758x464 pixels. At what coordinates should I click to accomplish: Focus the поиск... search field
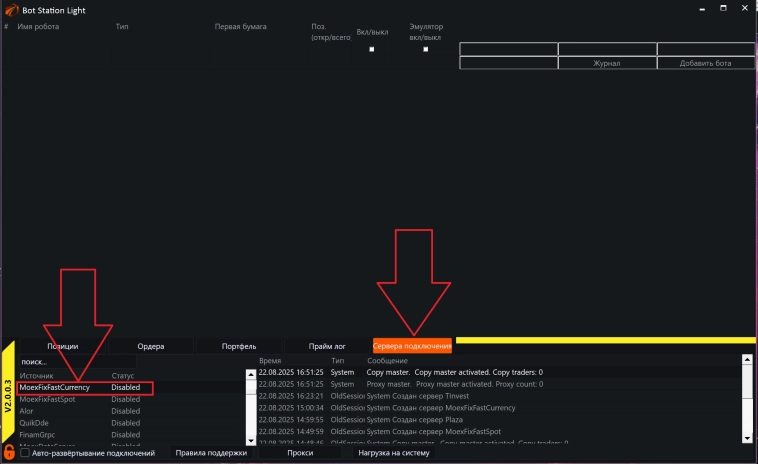tap(77, 362)
